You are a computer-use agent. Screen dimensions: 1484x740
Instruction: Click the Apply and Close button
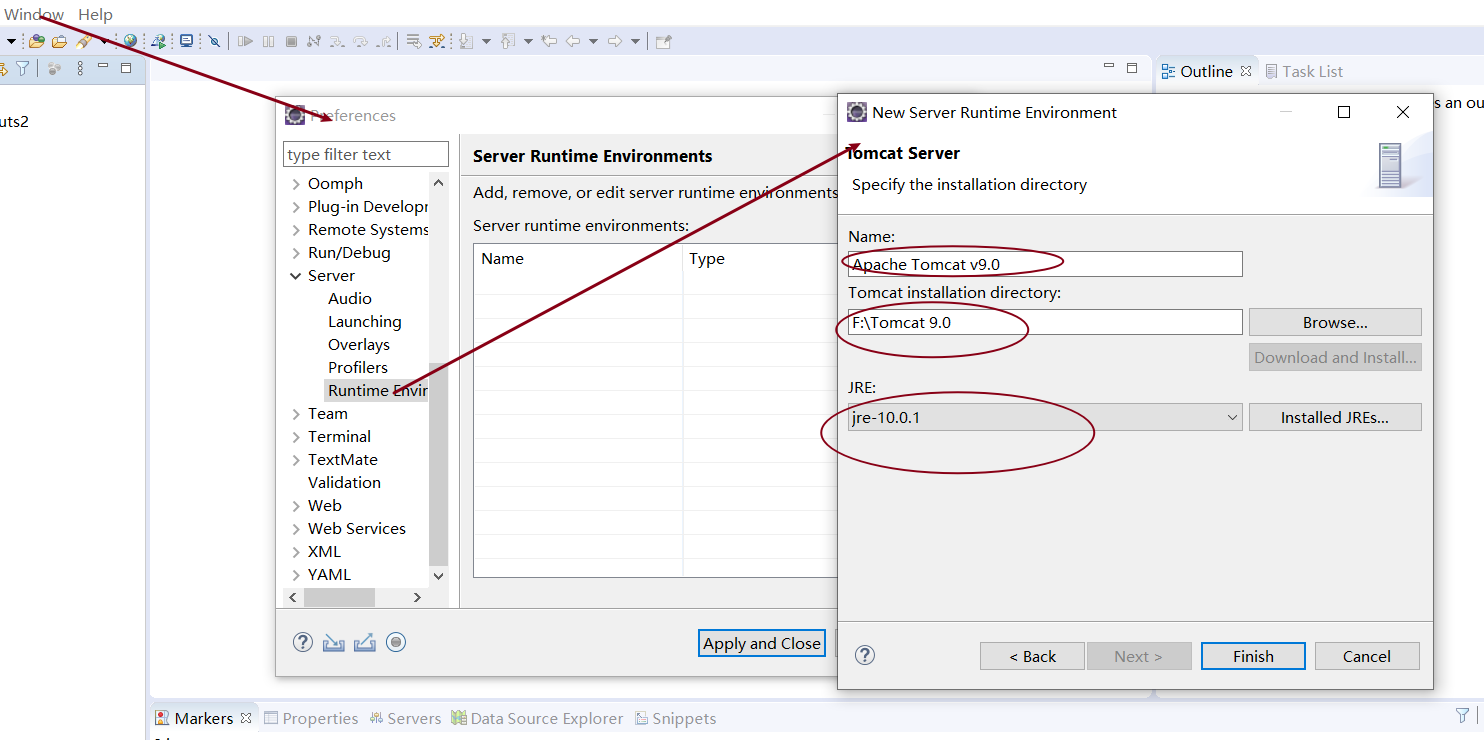pos(762,643)
